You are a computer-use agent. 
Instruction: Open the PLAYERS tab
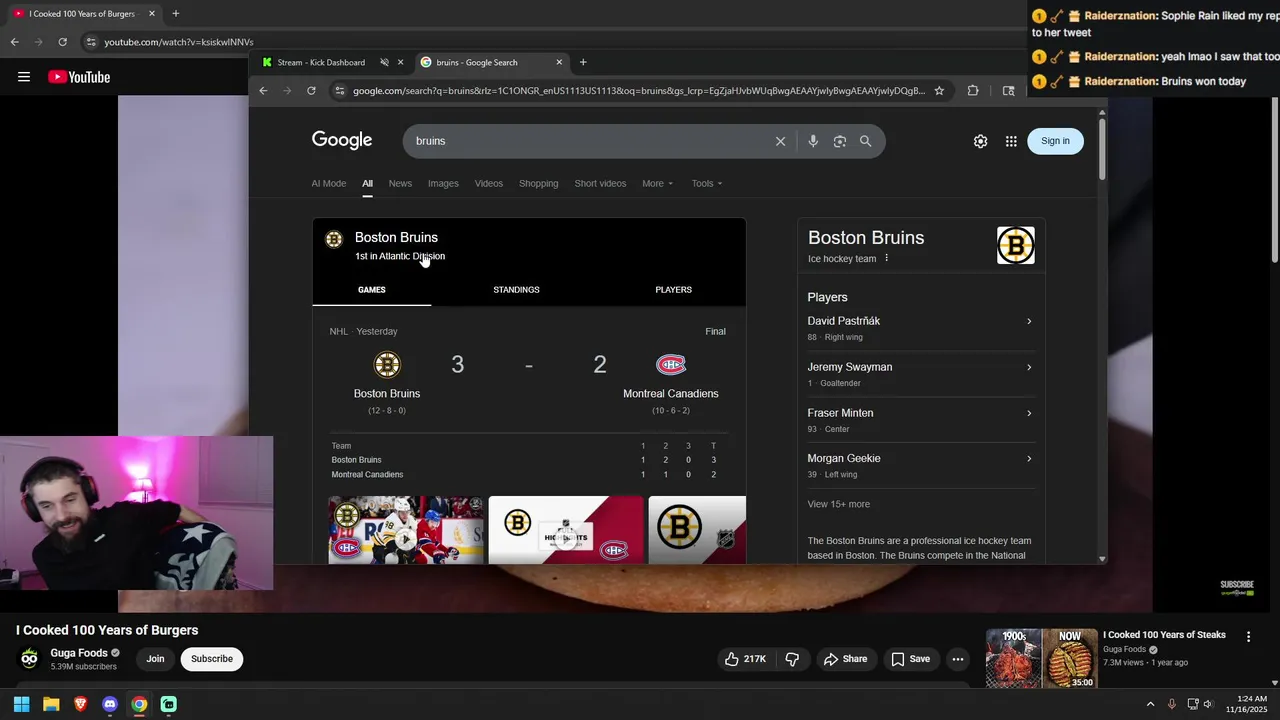click(673, 290)
